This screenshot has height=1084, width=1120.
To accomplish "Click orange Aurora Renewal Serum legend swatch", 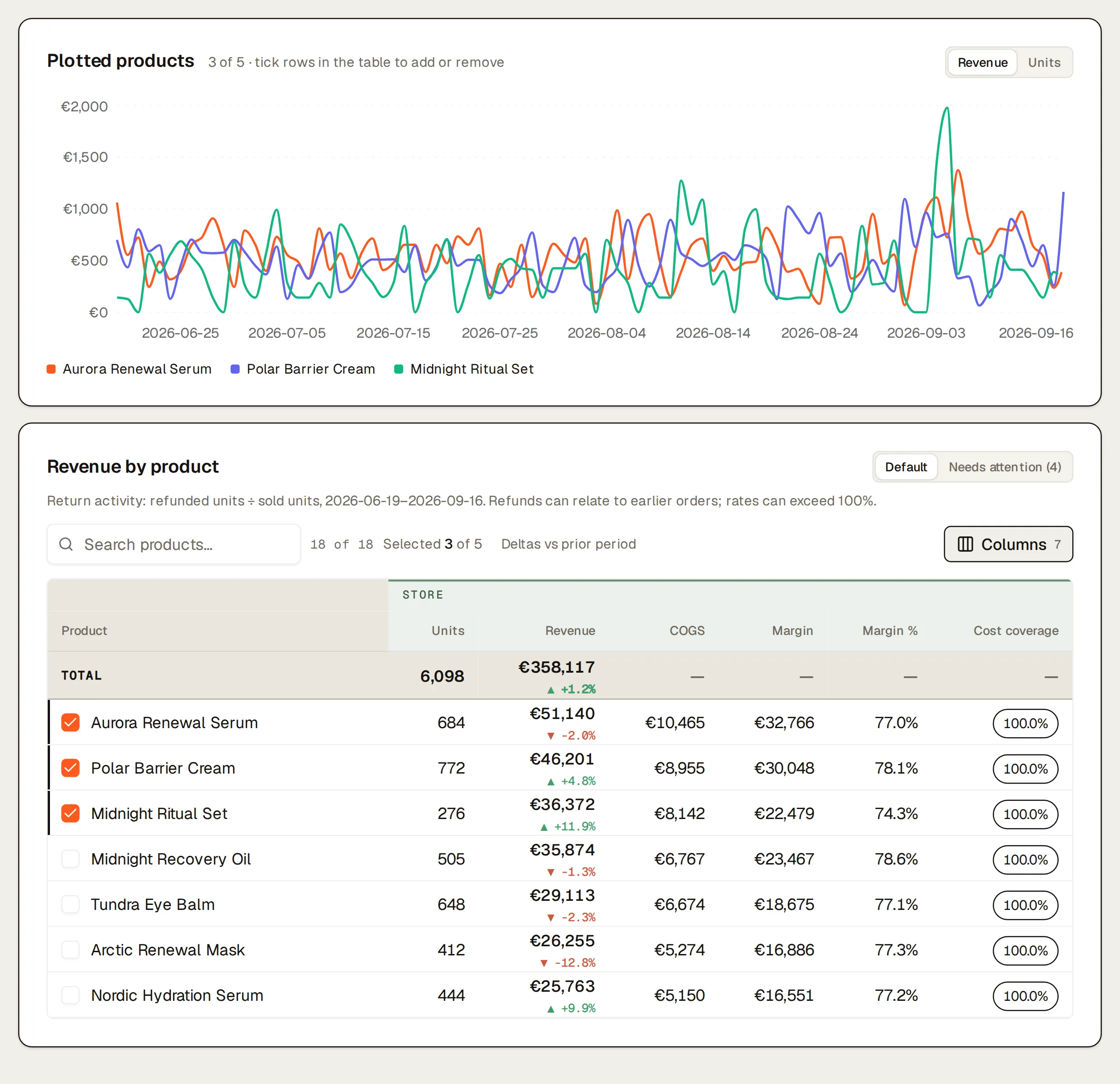I will pyautogui.click(x=51, y=370).
